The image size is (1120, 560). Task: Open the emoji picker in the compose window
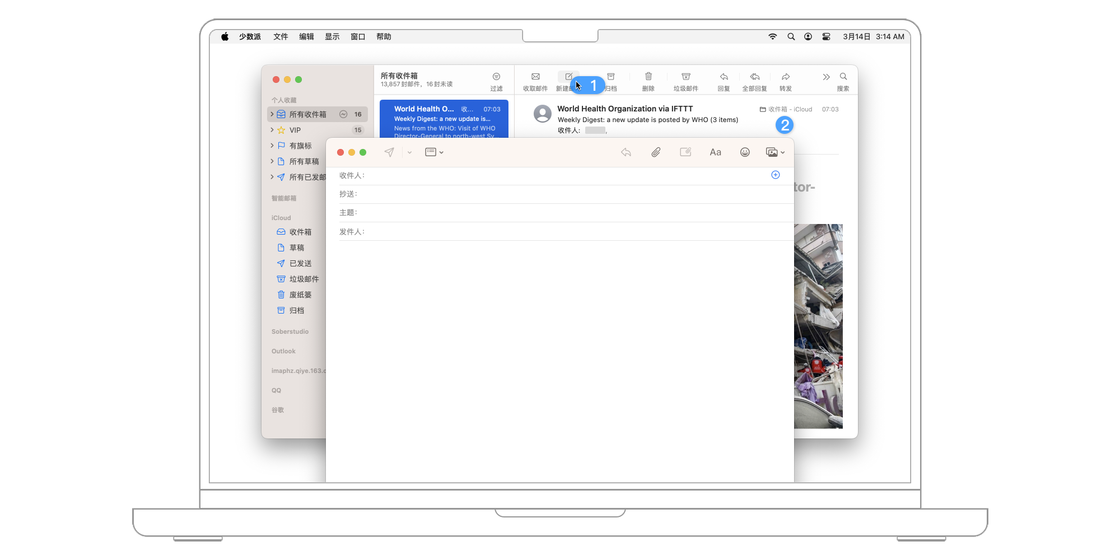point(745,152)
